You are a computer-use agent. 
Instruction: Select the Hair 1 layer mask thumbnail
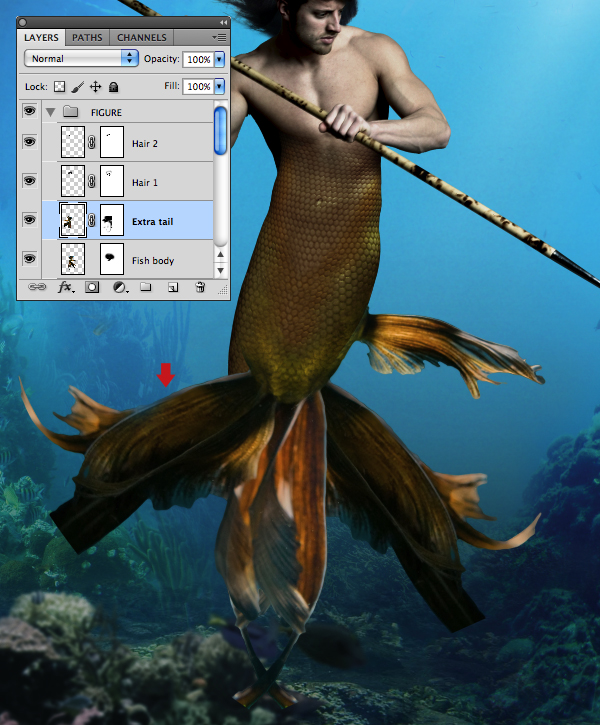click(x=112, y=181)
